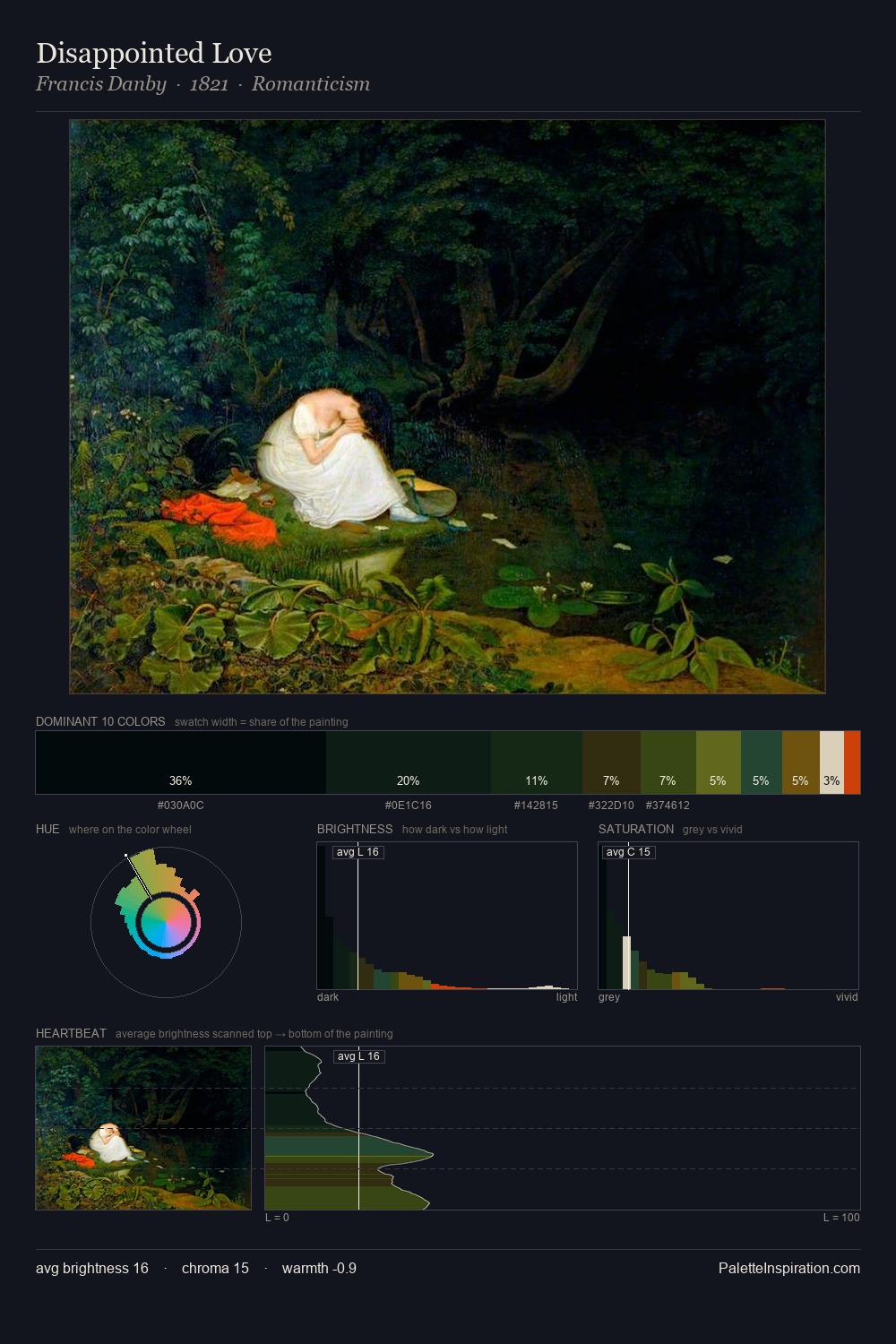Click the 'avg L 16' brightness label
Viewport: 896px width, 1344px height.
point(358,852)
